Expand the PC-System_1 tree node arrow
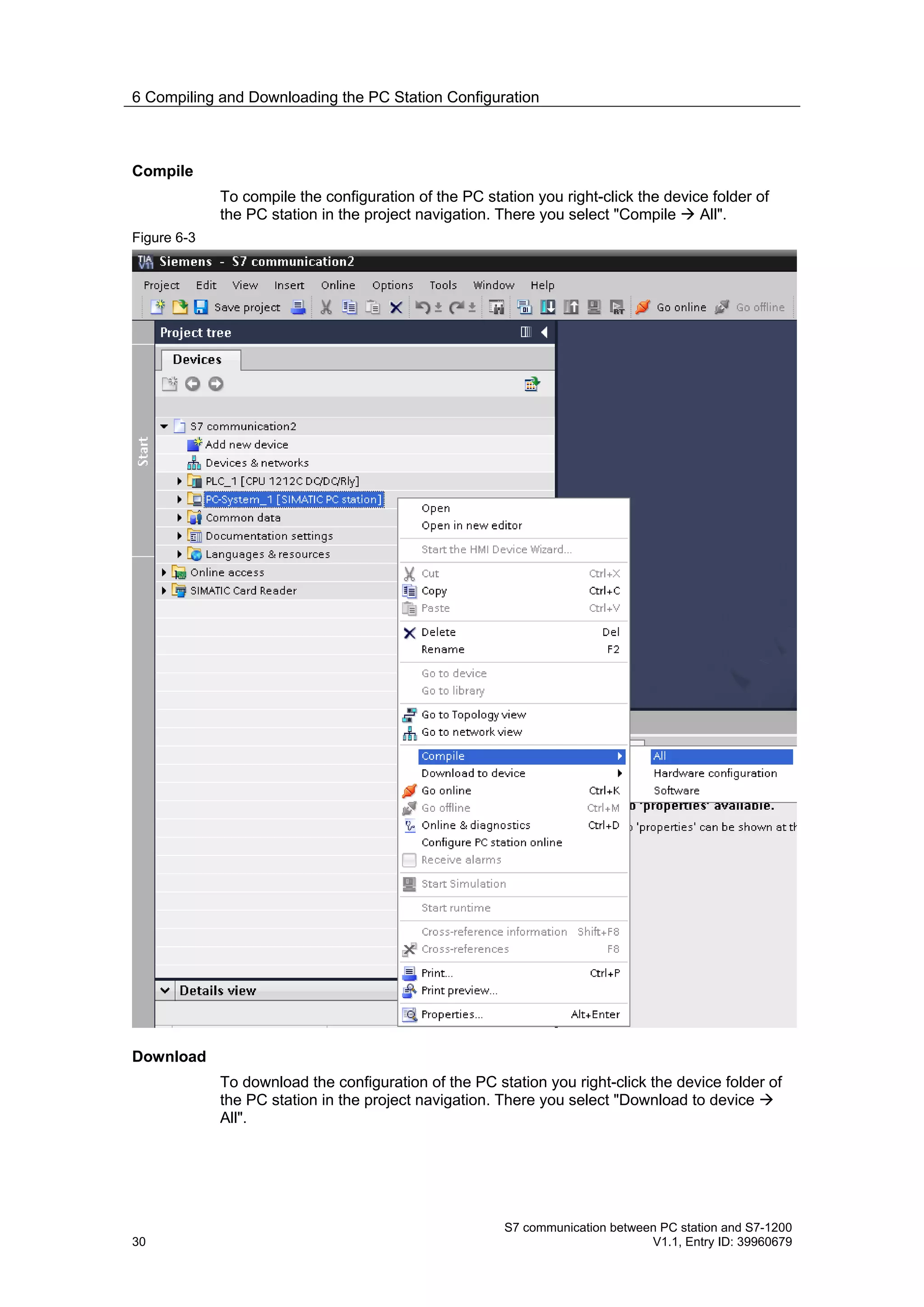The width and height of the screenshot is (924, 1307). pyautogui.click(x=179, y=499)
